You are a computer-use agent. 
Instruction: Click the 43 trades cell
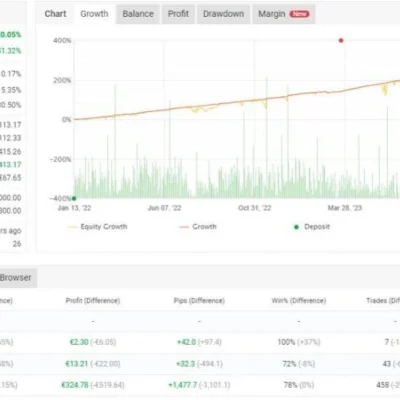(x=387, y=364)
